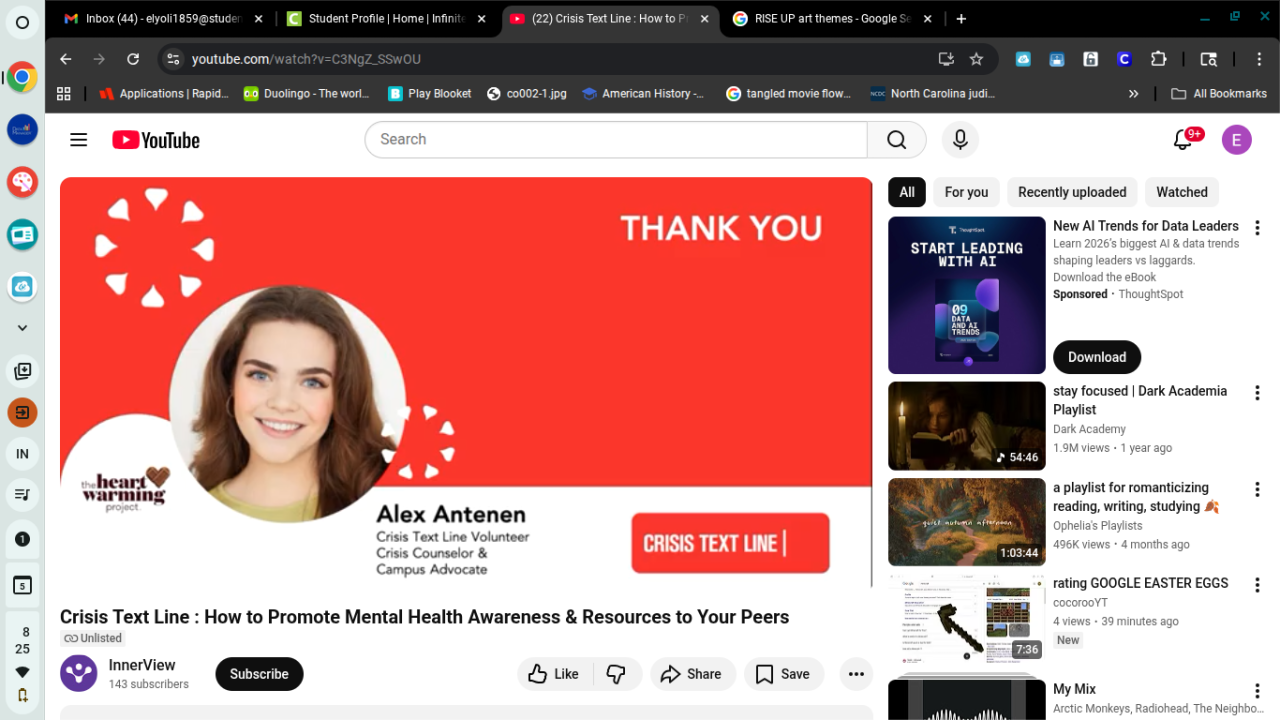Open options for New AI Trends ad

[1258, 228]
